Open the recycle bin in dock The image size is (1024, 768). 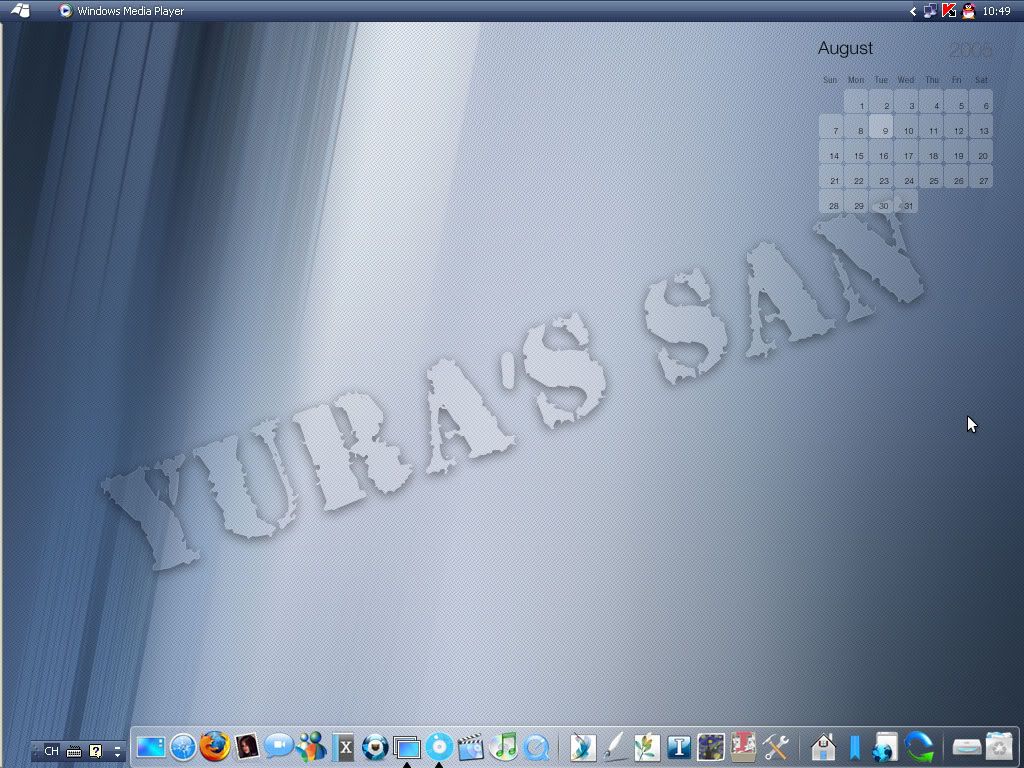[x=999, y=746]
